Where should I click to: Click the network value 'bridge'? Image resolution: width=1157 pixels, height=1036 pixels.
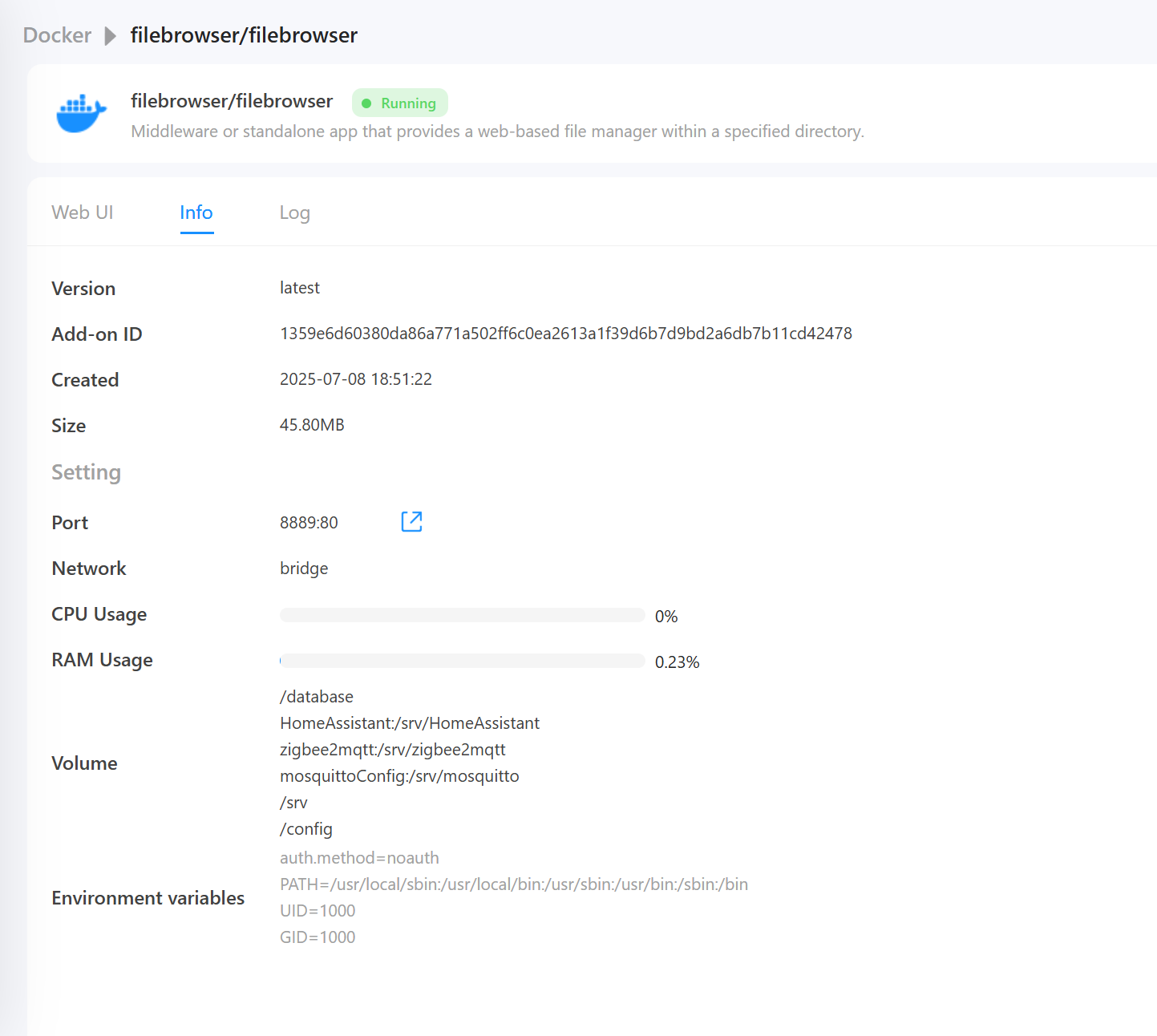(x=304, y=569)
